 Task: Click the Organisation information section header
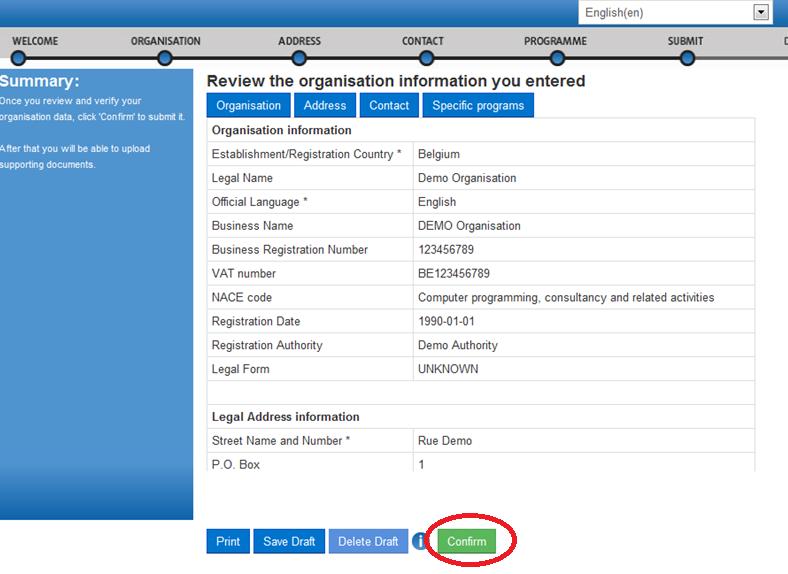281,130
